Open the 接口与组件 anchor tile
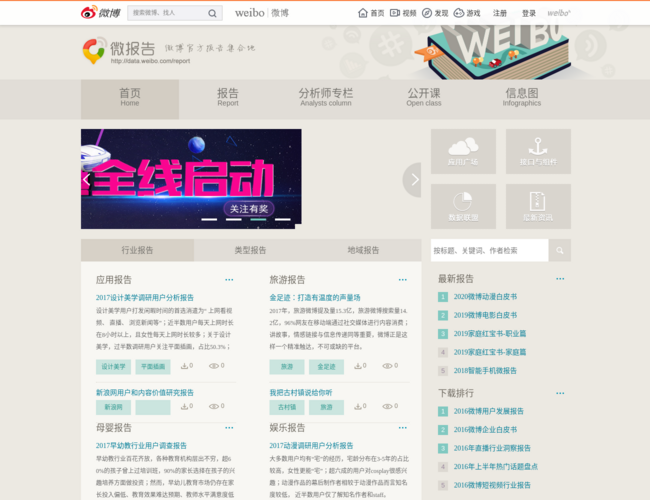The height and width of the screenshot is (500, 650). (x=538, y=151)
